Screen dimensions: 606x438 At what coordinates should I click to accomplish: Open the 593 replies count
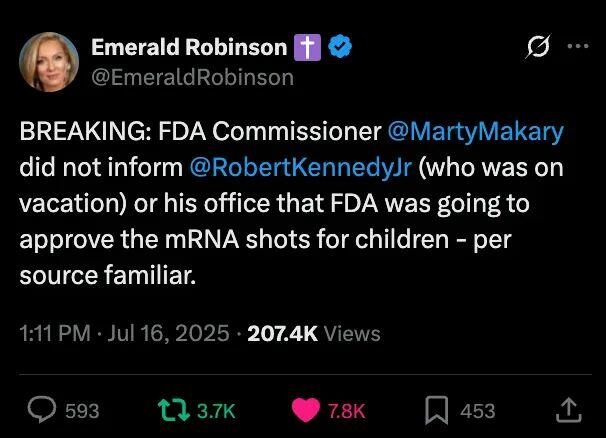pyautogui.click(x=82, y=411)
